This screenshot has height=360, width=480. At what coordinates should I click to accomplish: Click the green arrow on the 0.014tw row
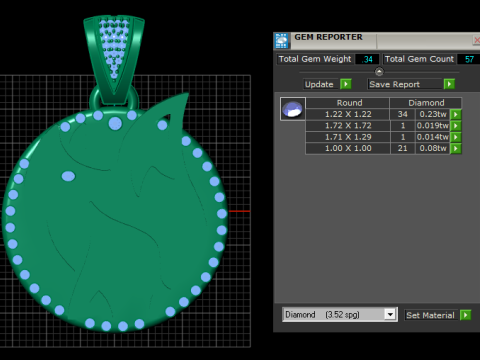tap(455, 137)
